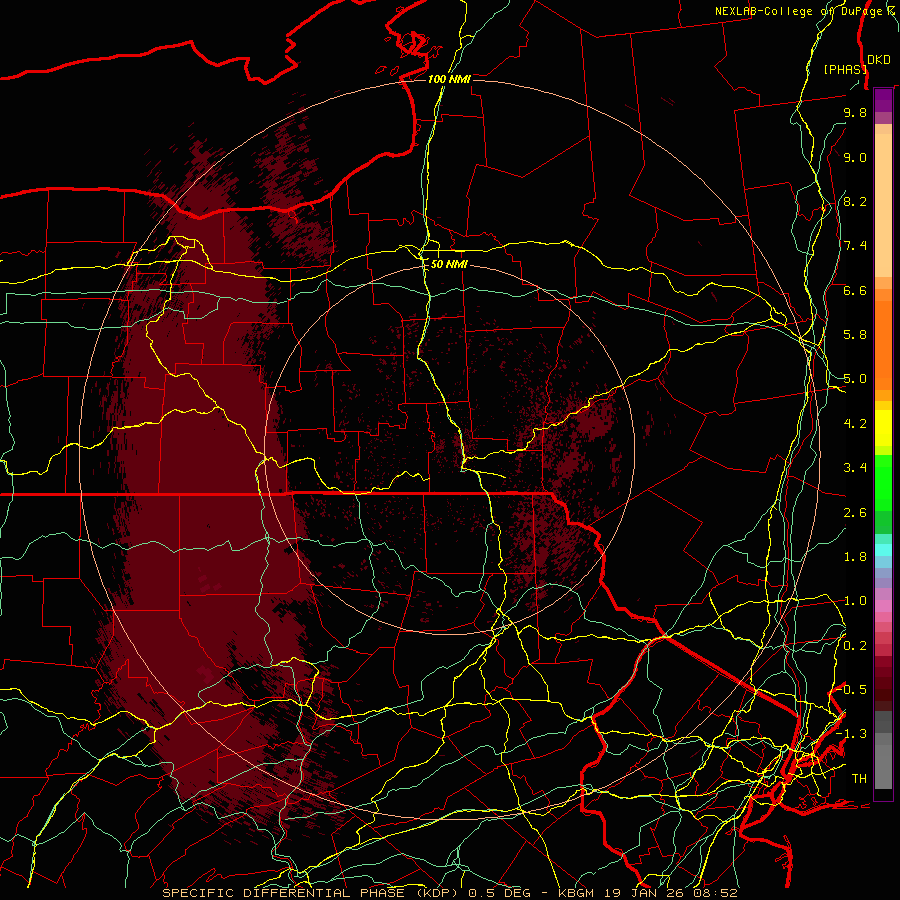Click the 2.6 value on the scale

855,513
